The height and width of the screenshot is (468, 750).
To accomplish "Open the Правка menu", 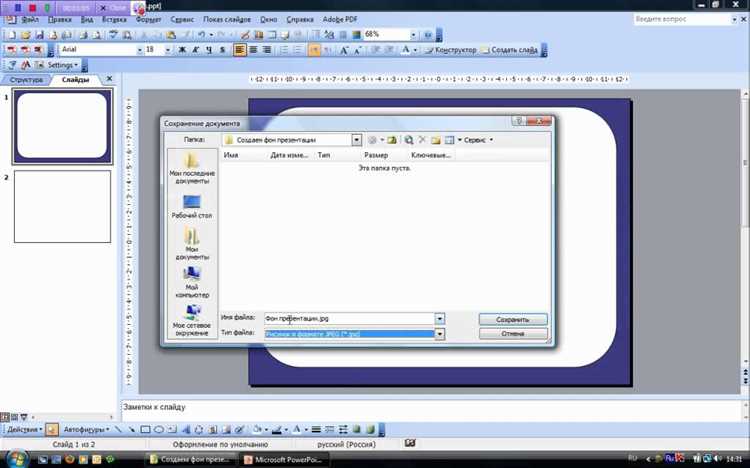I will [60, 20].
